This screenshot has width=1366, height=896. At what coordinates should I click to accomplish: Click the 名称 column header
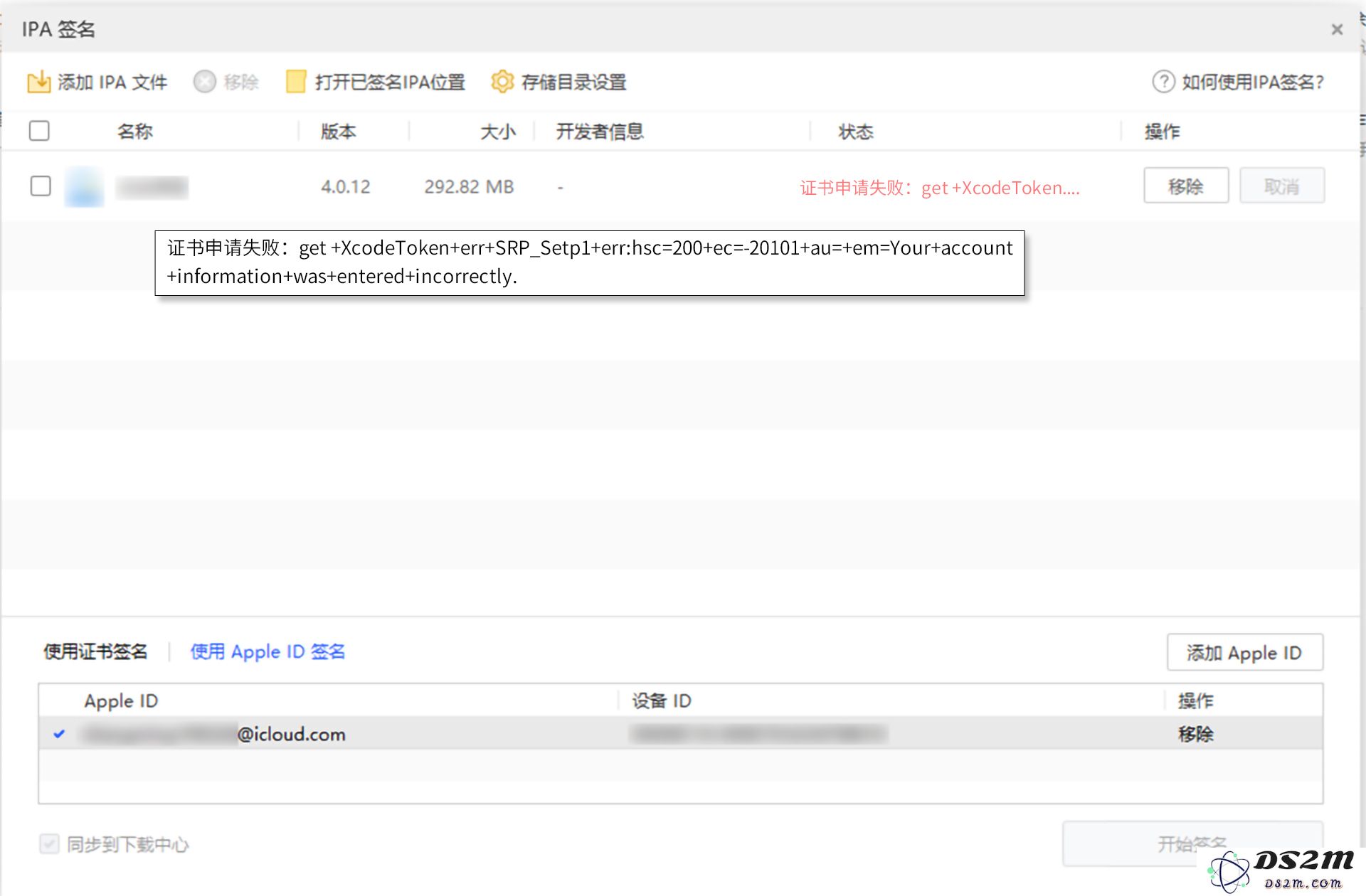coord(134,132)
